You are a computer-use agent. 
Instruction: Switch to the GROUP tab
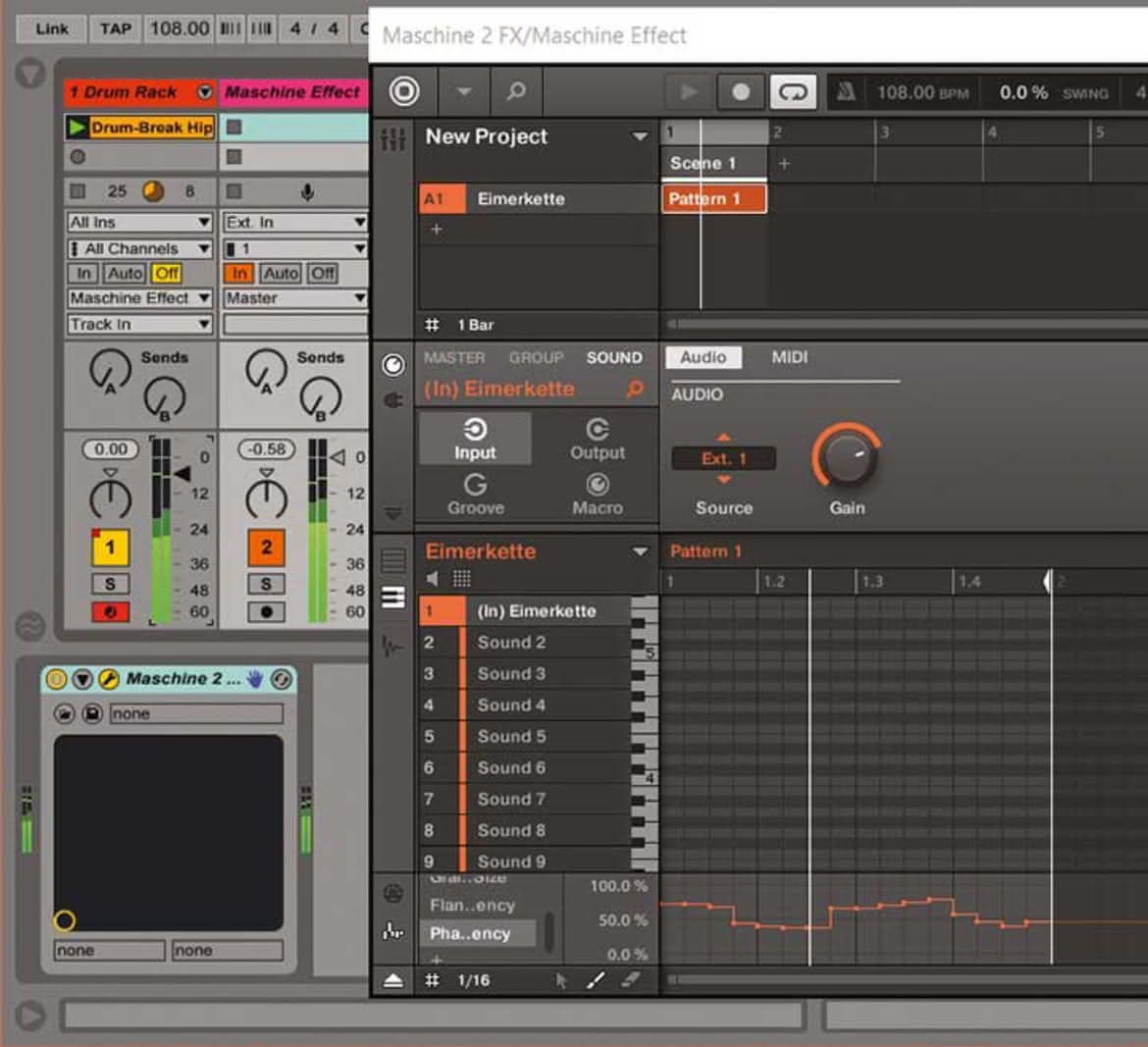coord(536,357)
